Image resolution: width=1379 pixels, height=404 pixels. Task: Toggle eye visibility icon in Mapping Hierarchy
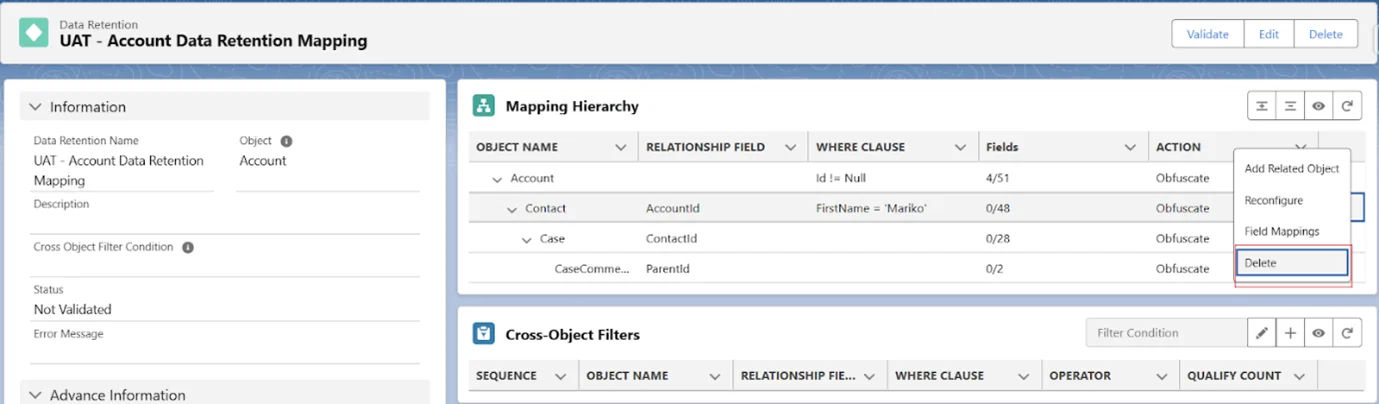1319,106
